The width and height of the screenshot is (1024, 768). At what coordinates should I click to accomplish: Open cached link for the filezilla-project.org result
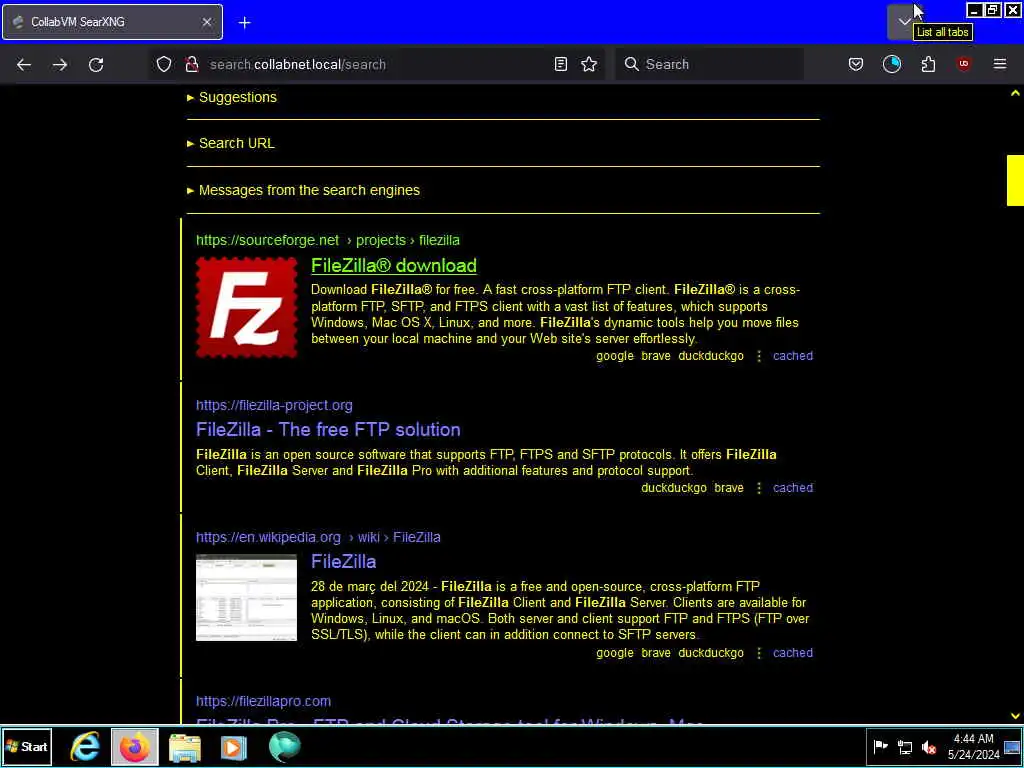[x=793, y=488]
